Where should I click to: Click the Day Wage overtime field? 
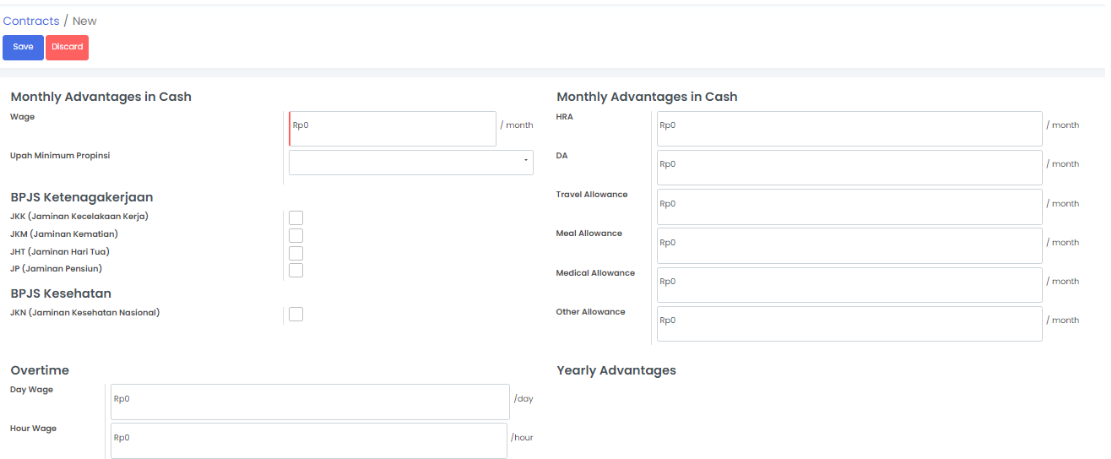pos(310,402)
